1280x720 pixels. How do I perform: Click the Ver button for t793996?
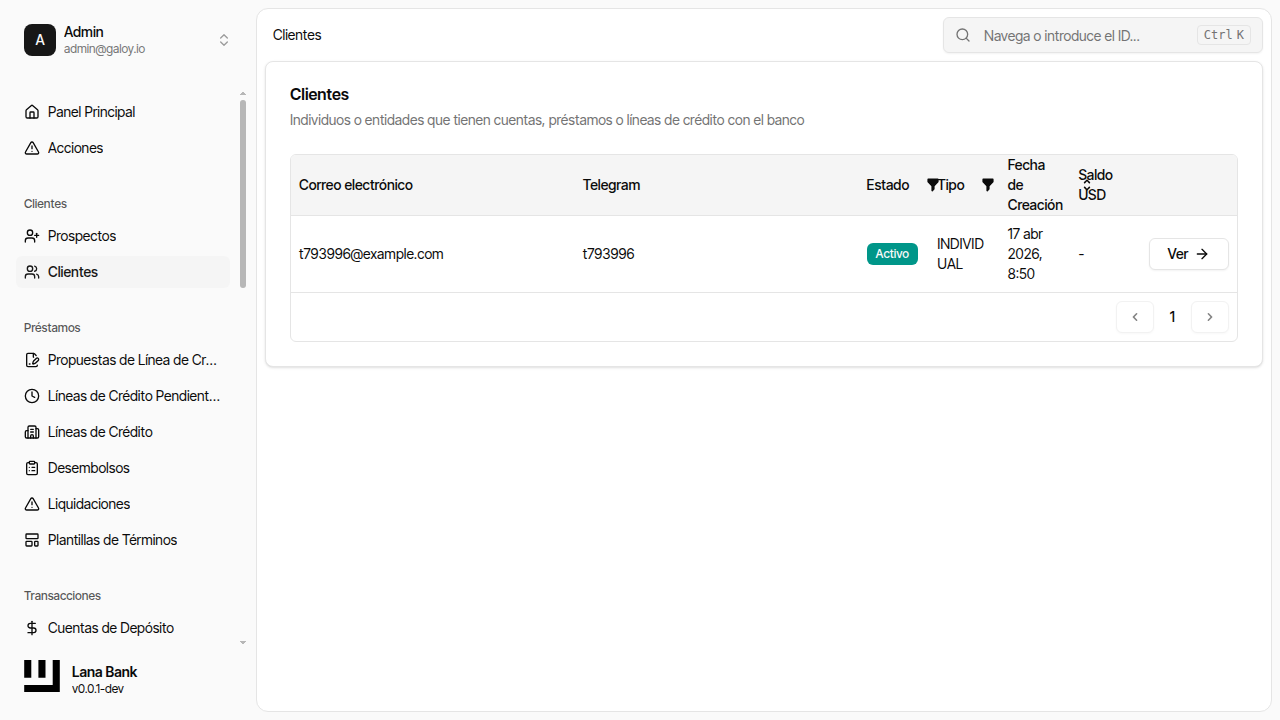(1188, 254)
